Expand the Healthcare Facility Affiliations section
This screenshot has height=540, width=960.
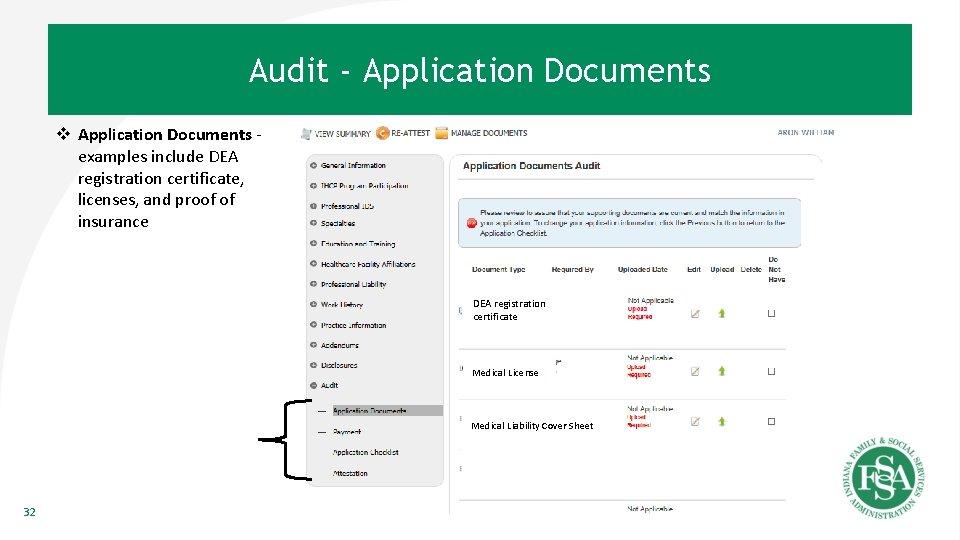(313, 264)
